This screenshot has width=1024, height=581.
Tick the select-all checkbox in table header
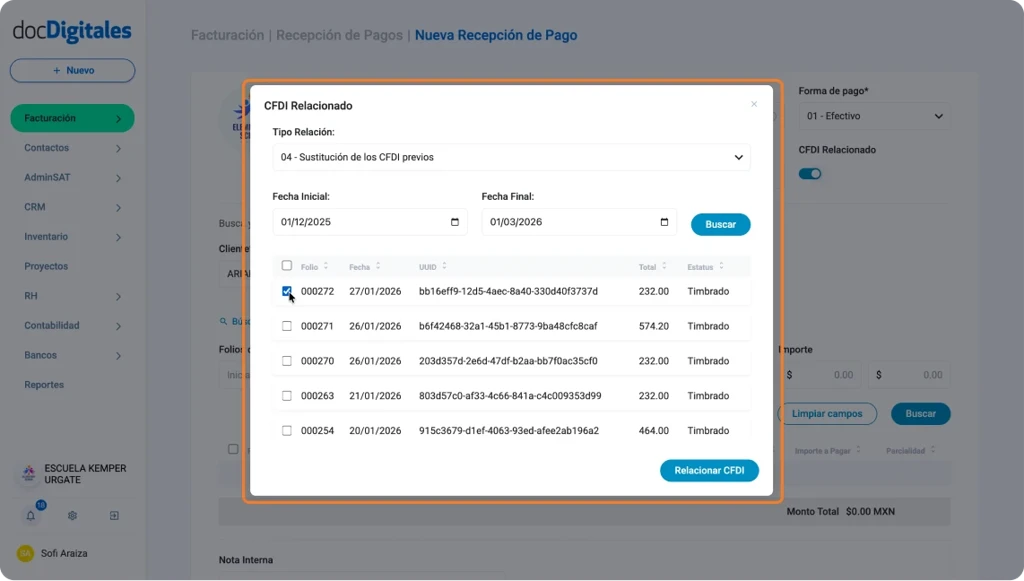coord(287,266)
